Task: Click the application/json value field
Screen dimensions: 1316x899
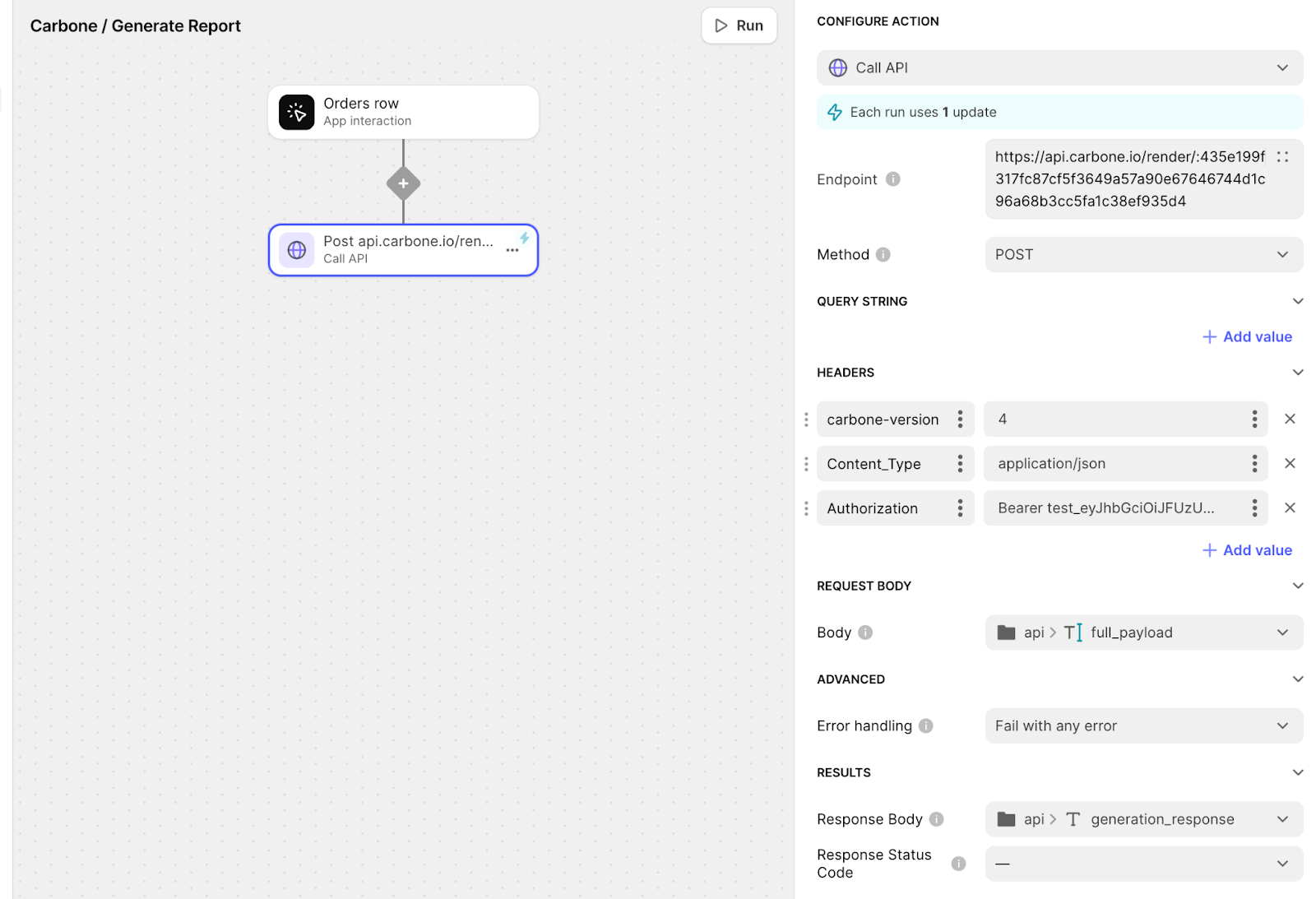Action: pyautogui.click(x=1125, y=464)
